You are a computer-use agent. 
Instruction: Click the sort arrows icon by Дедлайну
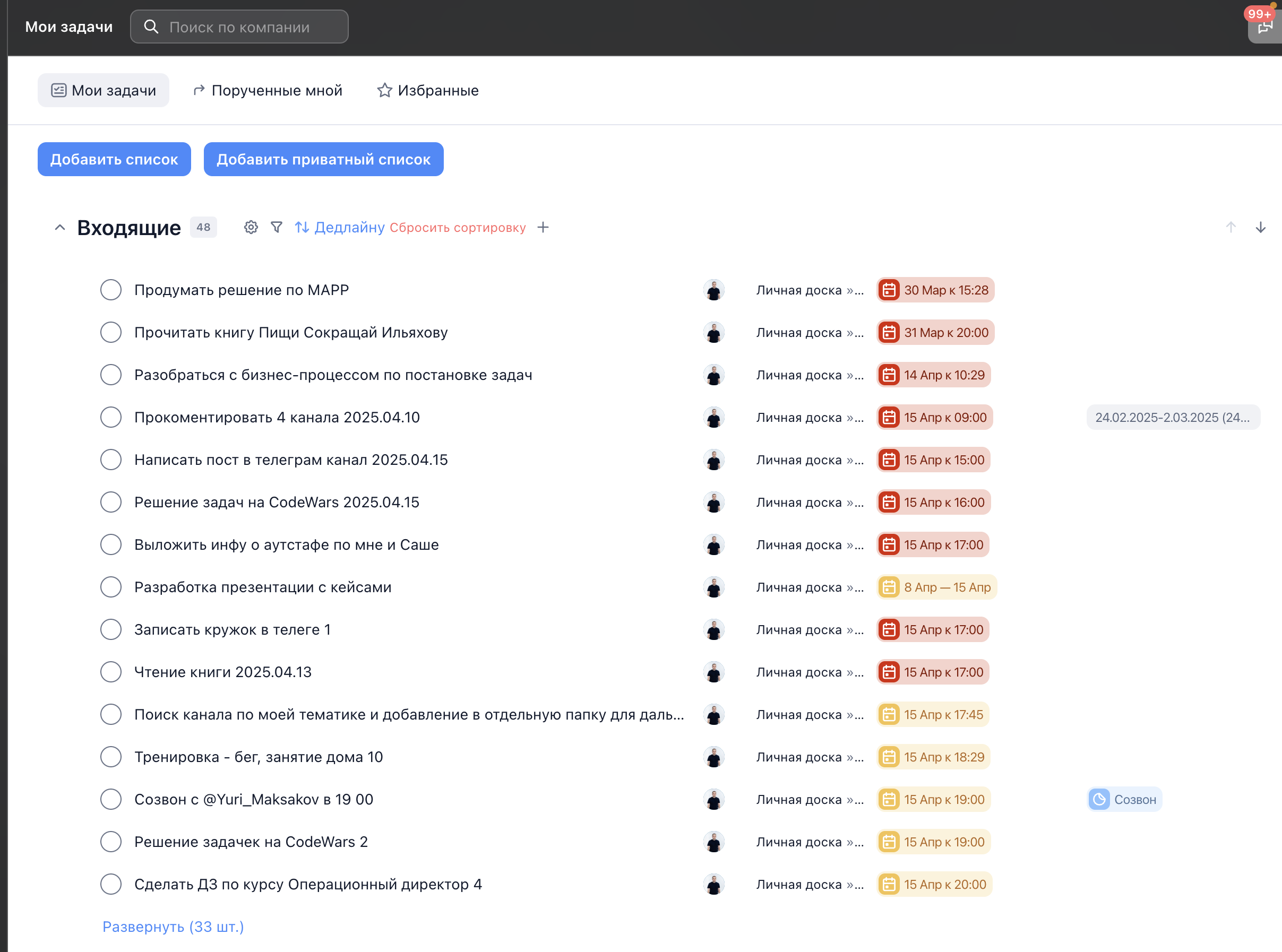coord(302,227)
